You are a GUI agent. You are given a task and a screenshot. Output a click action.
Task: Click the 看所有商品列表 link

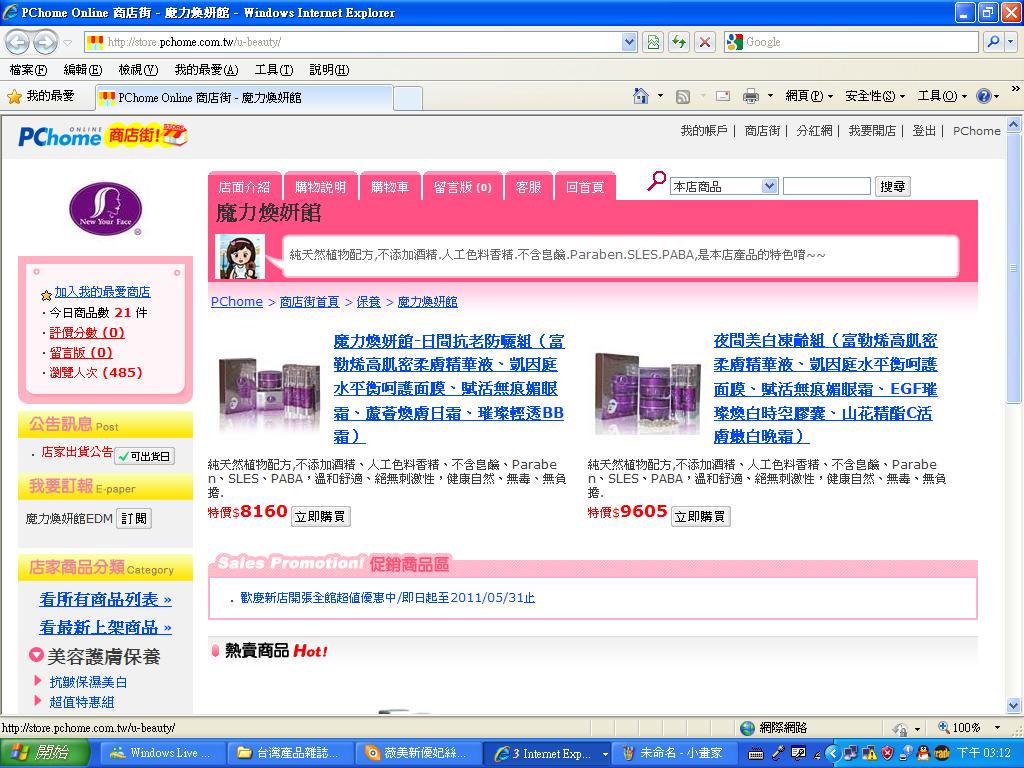[x=105, y=600]
